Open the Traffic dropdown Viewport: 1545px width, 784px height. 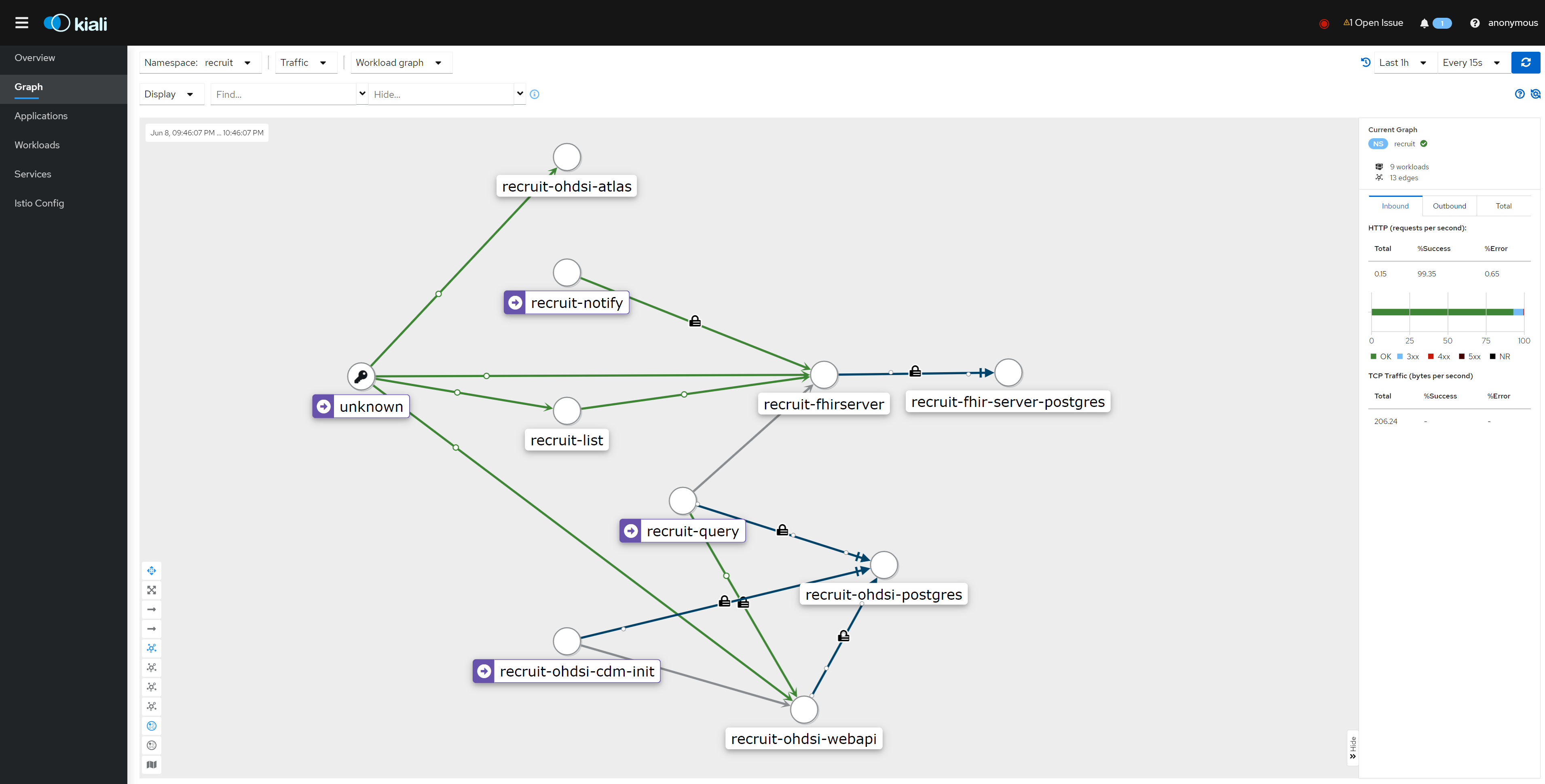coord(305,62)
